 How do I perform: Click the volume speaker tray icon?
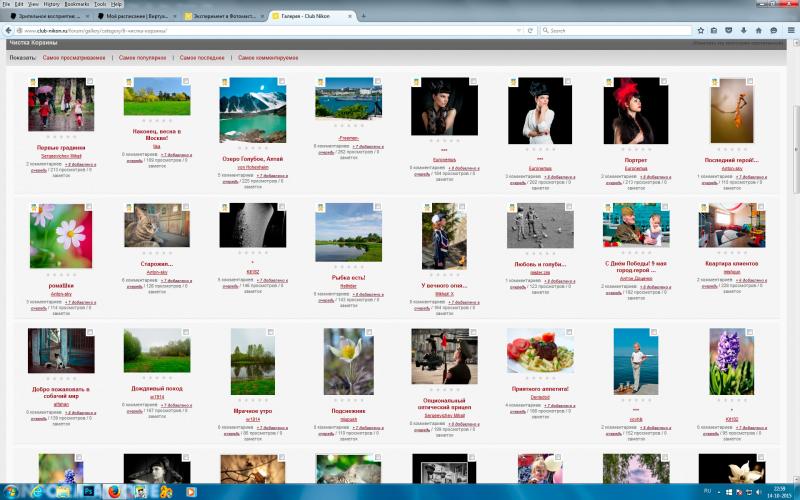click(x=759, y=492)
